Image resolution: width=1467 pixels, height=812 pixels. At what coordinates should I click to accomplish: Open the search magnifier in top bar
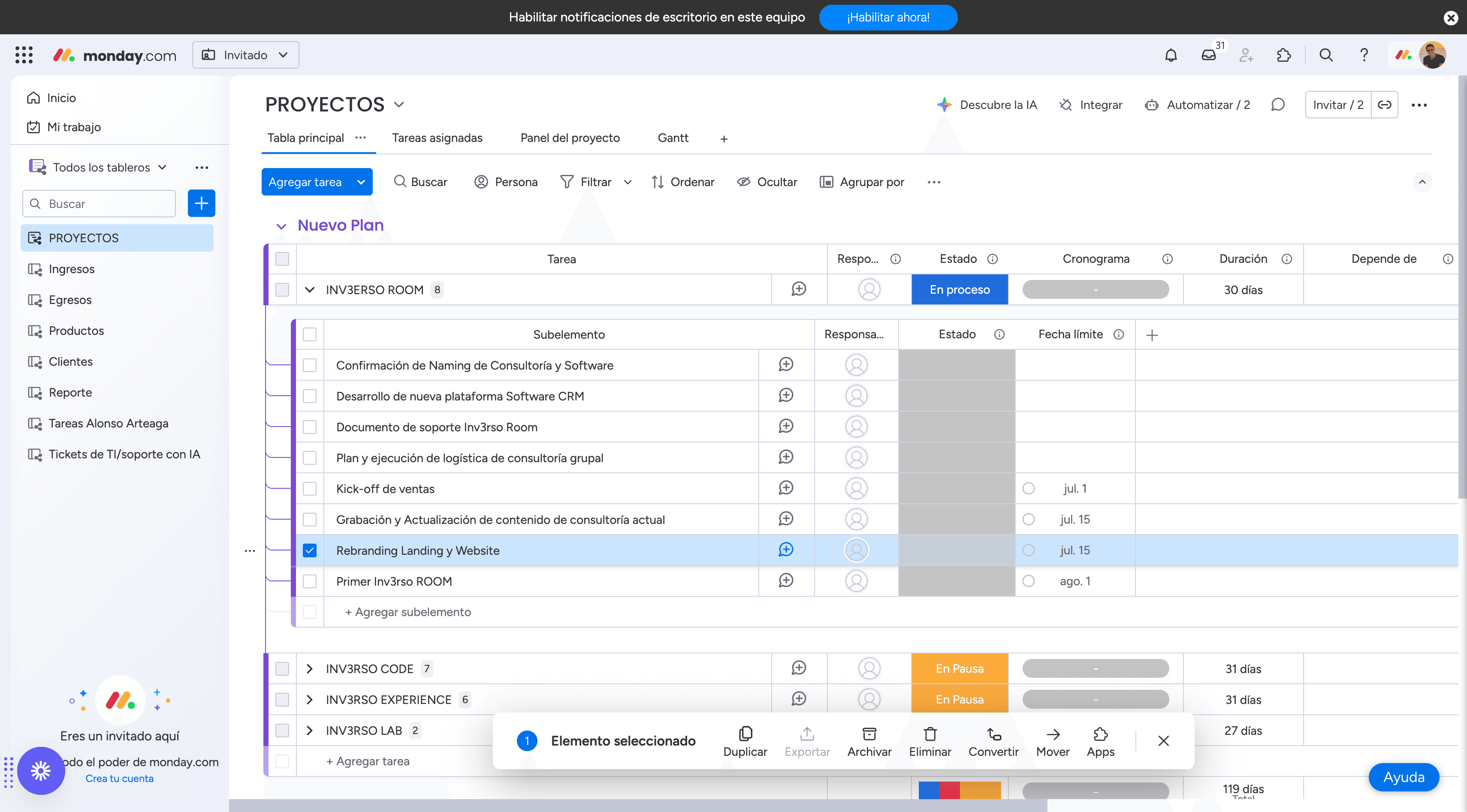click(1326, 55)
